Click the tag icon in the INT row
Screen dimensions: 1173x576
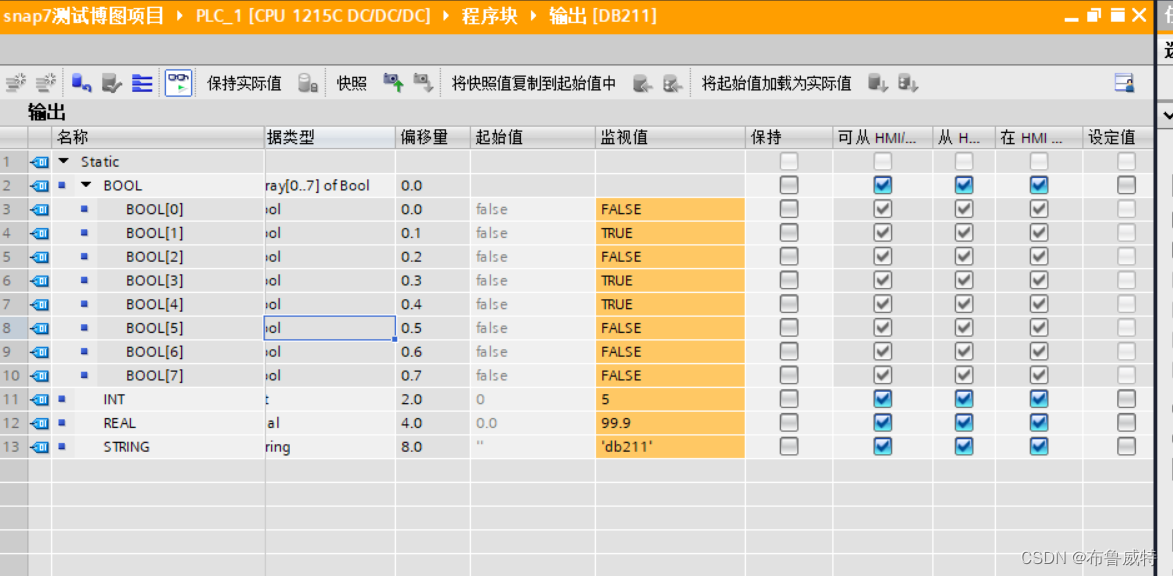[40, 399]
